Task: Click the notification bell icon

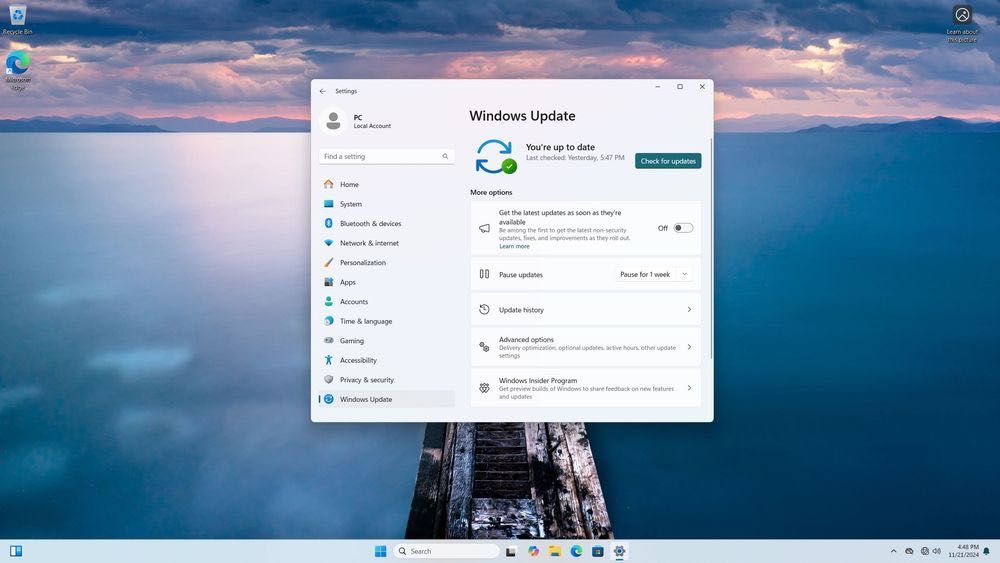Action: tap(987, 551)
